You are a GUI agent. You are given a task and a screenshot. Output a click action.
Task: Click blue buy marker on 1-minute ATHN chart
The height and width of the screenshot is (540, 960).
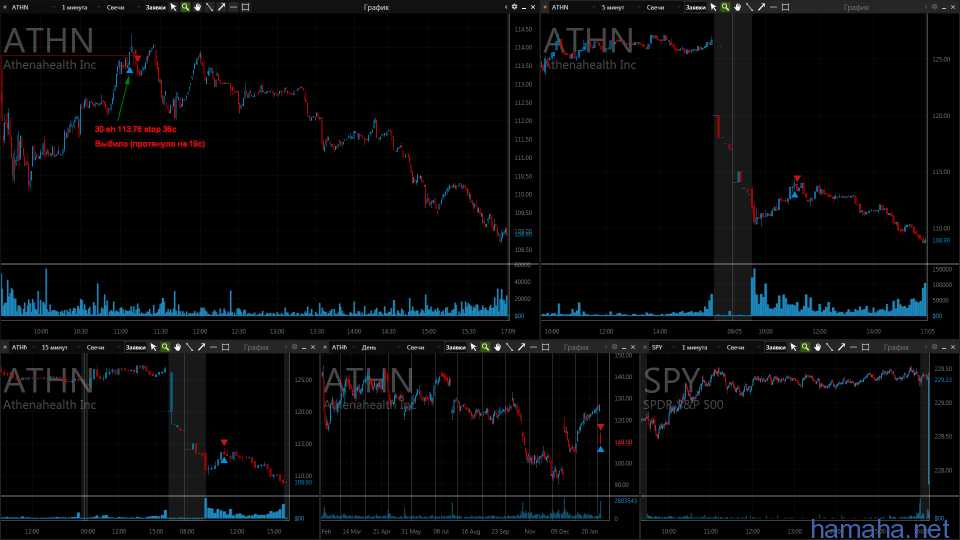[x=129, y=70]
